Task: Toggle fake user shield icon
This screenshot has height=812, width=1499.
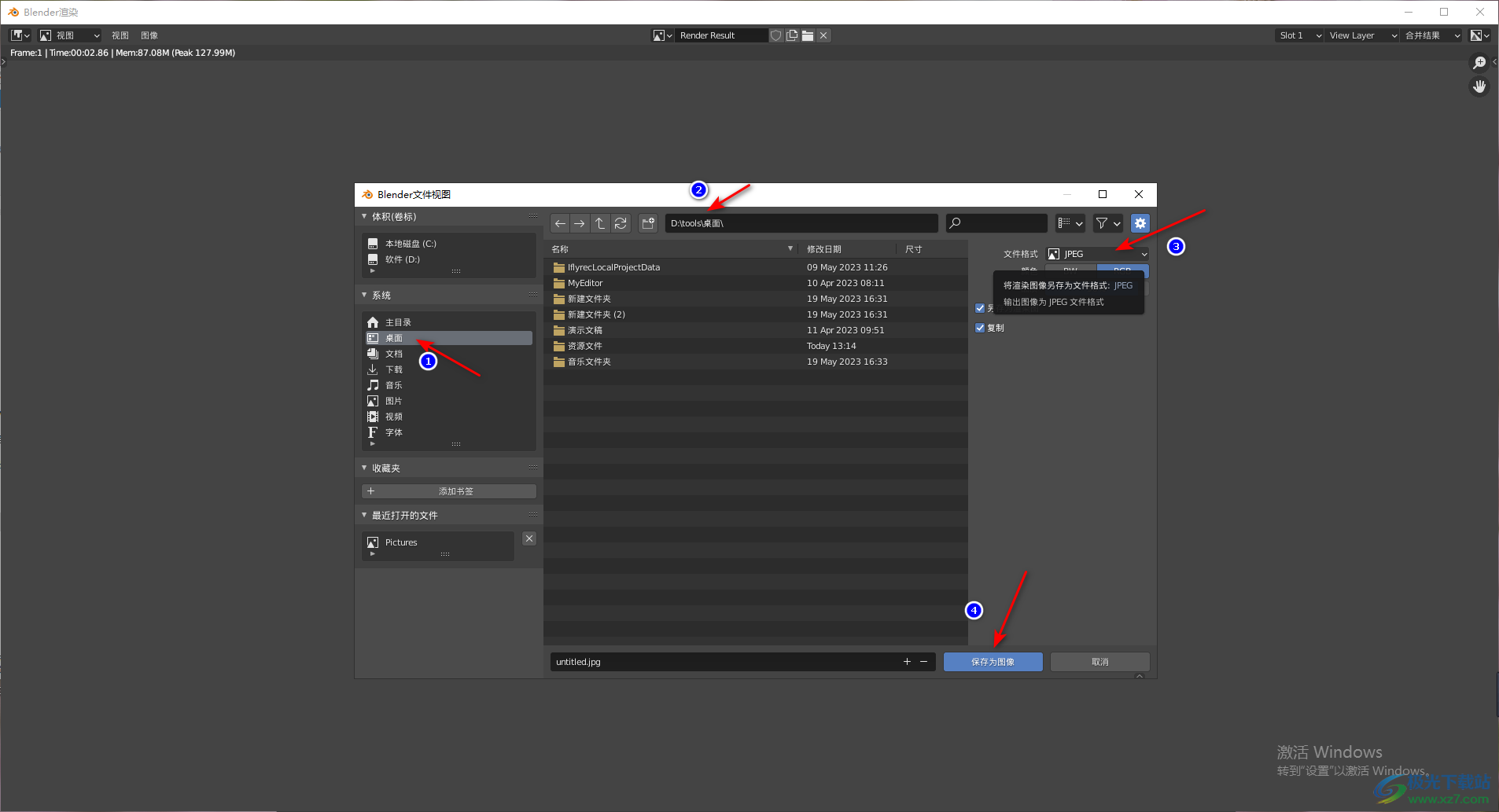Action: [x=776, y=35]
